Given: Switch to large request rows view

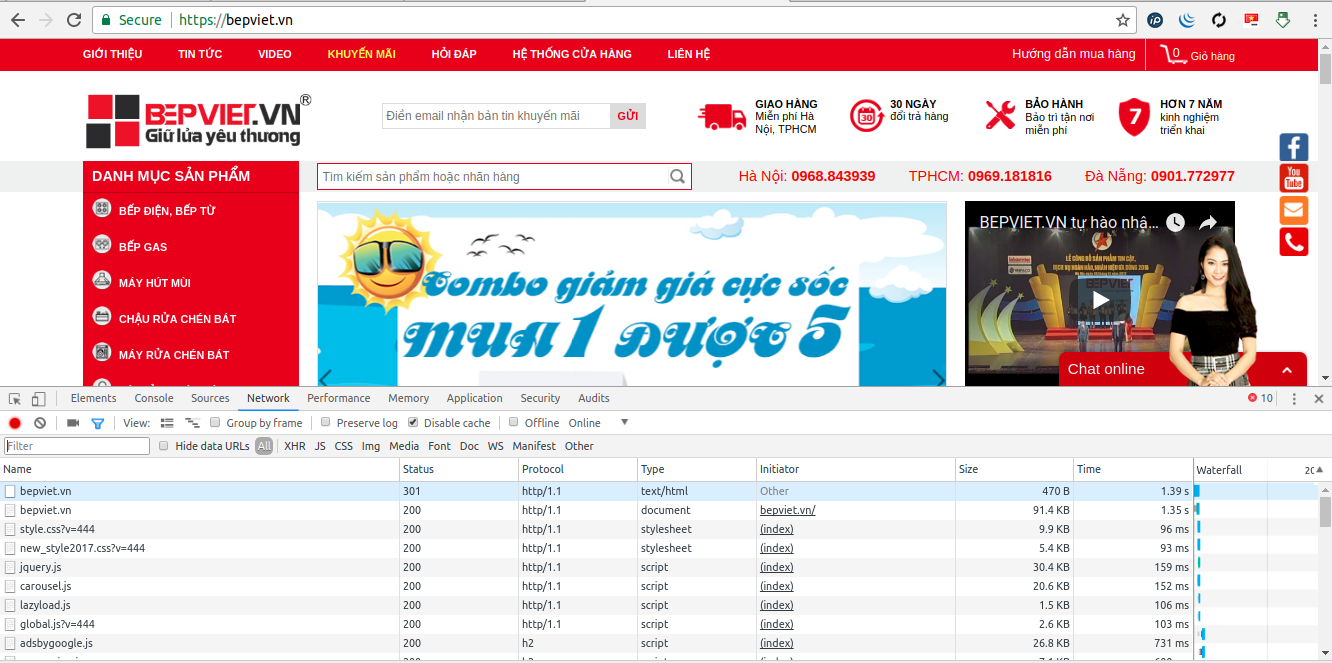Looking at the screenshot, I should pyautogui.click(x=167, y=423).
